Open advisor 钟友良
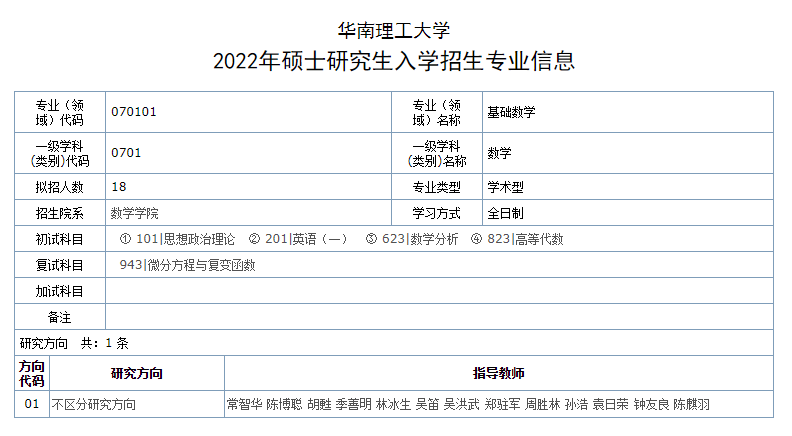792x436 pixels. pyautogui.click(x=651, y=404)
